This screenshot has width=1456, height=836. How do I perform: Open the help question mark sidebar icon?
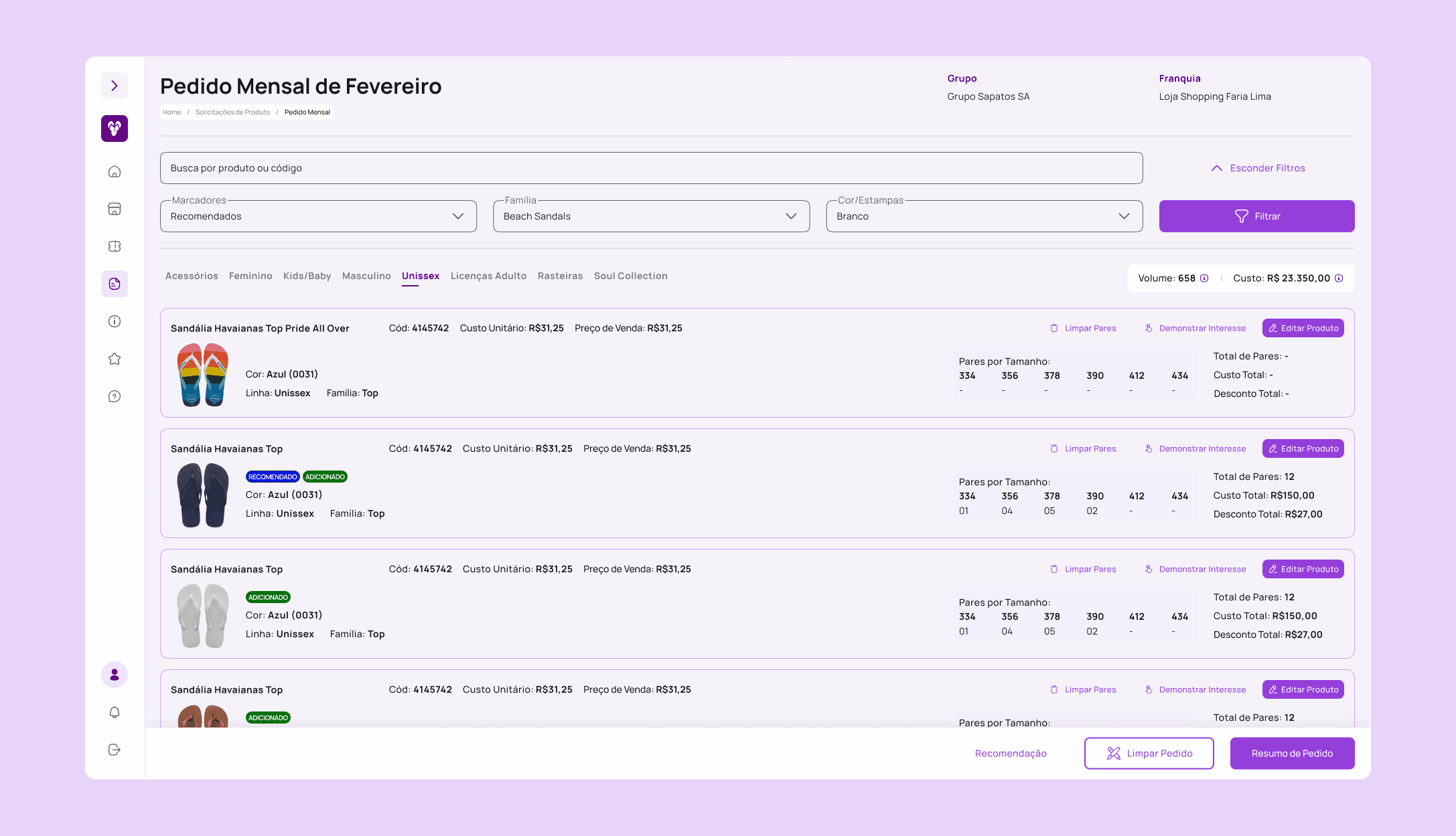[115, 397]
